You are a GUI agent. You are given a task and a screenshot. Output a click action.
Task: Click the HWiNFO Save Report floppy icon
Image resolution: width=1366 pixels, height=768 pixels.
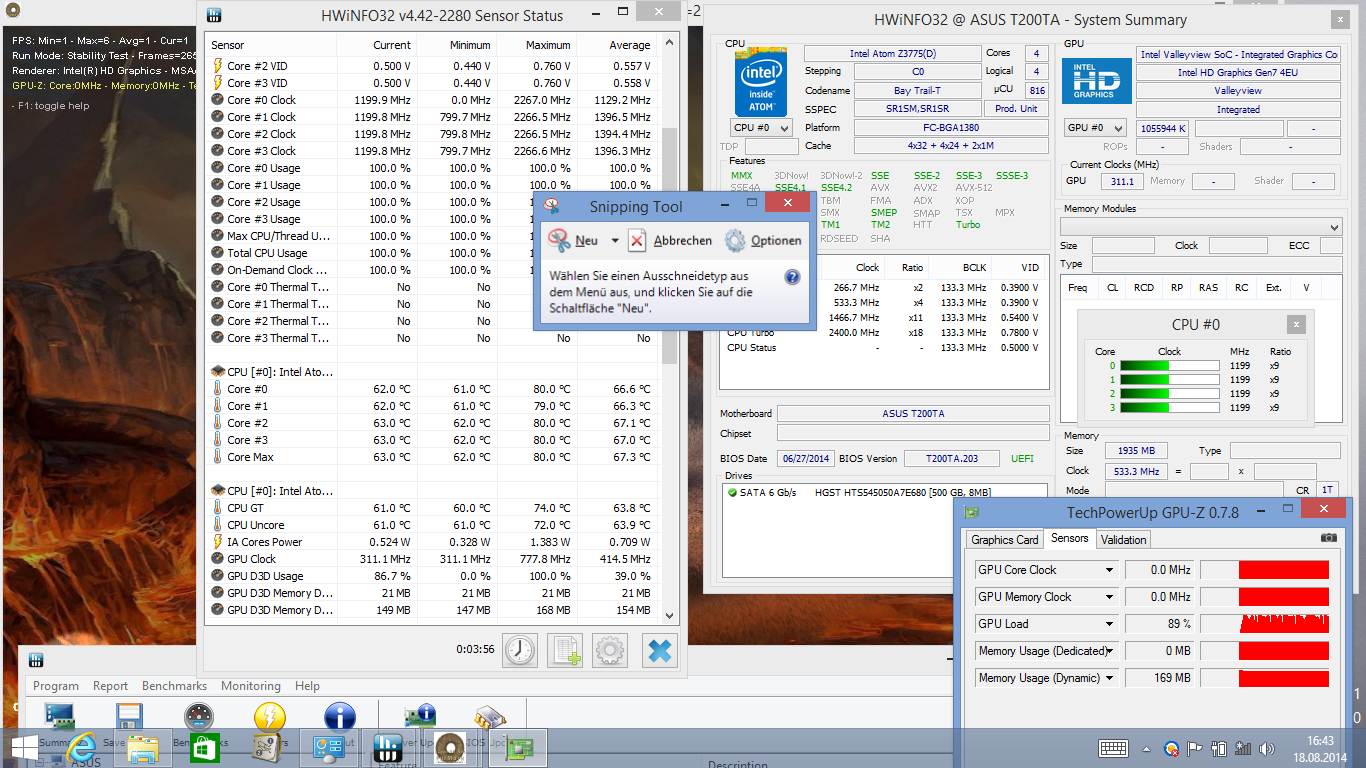129,716
